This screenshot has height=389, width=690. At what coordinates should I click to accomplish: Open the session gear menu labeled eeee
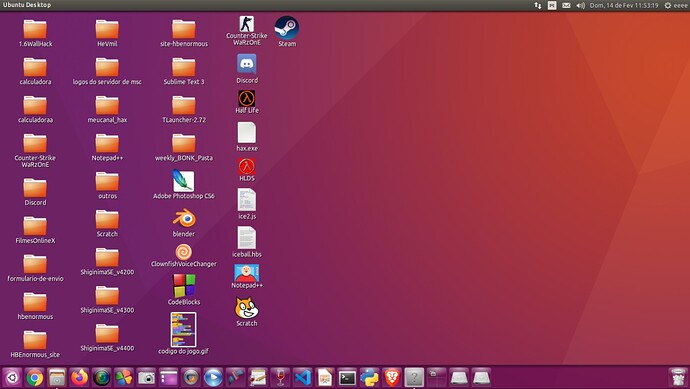(675, 5)
